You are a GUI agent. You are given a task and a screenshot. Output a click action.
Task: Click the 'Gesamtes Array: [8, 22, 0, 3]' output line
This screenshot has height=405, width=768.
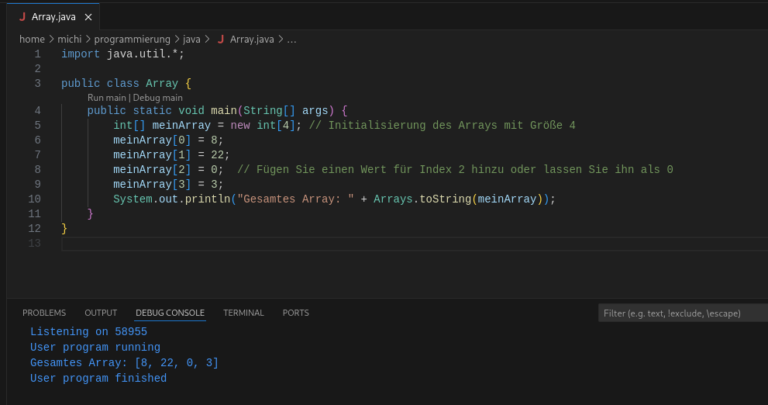[x=124, y=363]
